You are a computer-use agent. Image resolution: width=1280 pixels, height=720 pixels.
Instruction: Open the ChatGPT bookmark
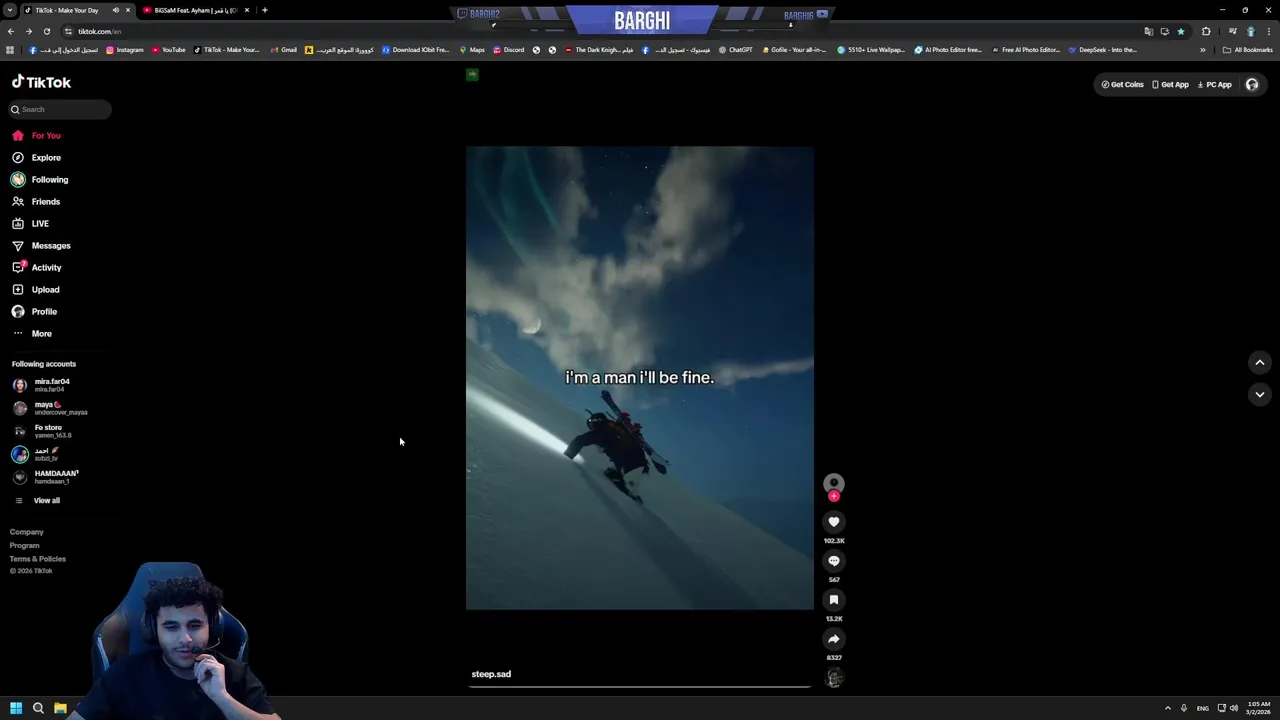[735, 50]
